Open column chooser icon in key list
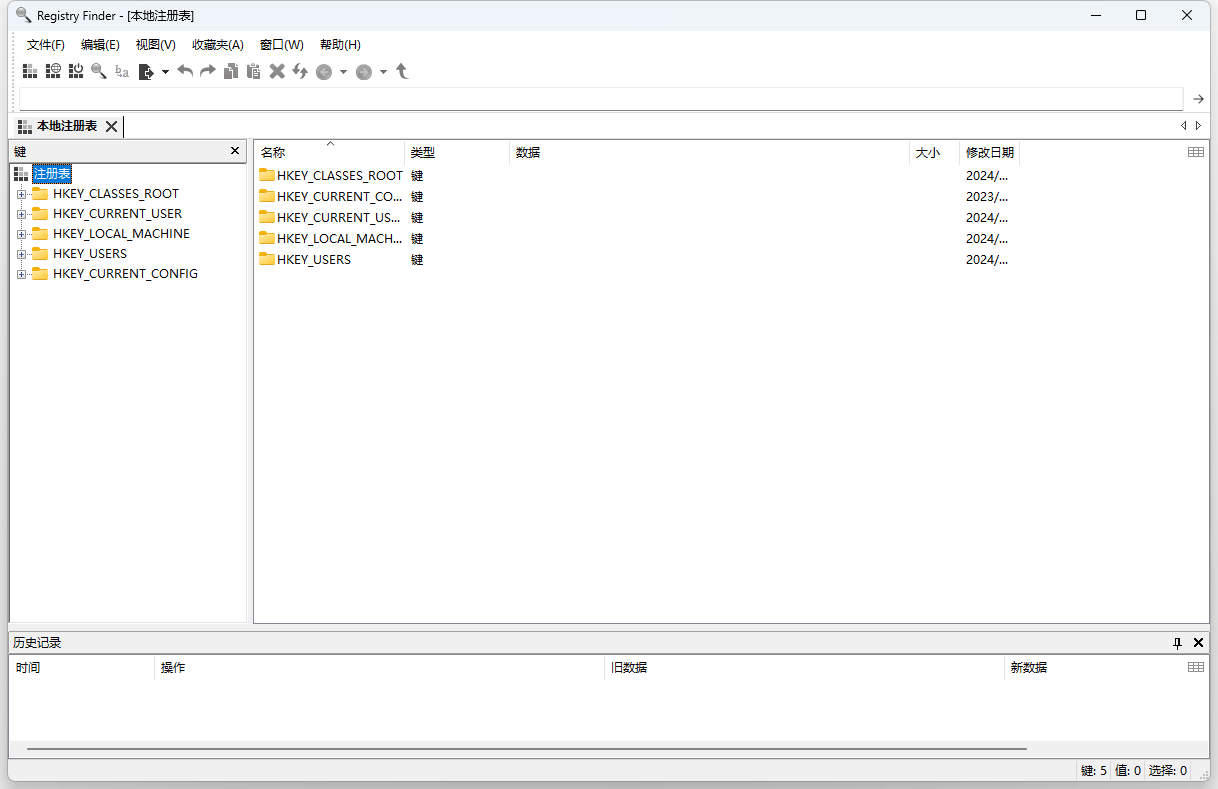This screenshot has height=789, width=1218. click(1196, 152)
